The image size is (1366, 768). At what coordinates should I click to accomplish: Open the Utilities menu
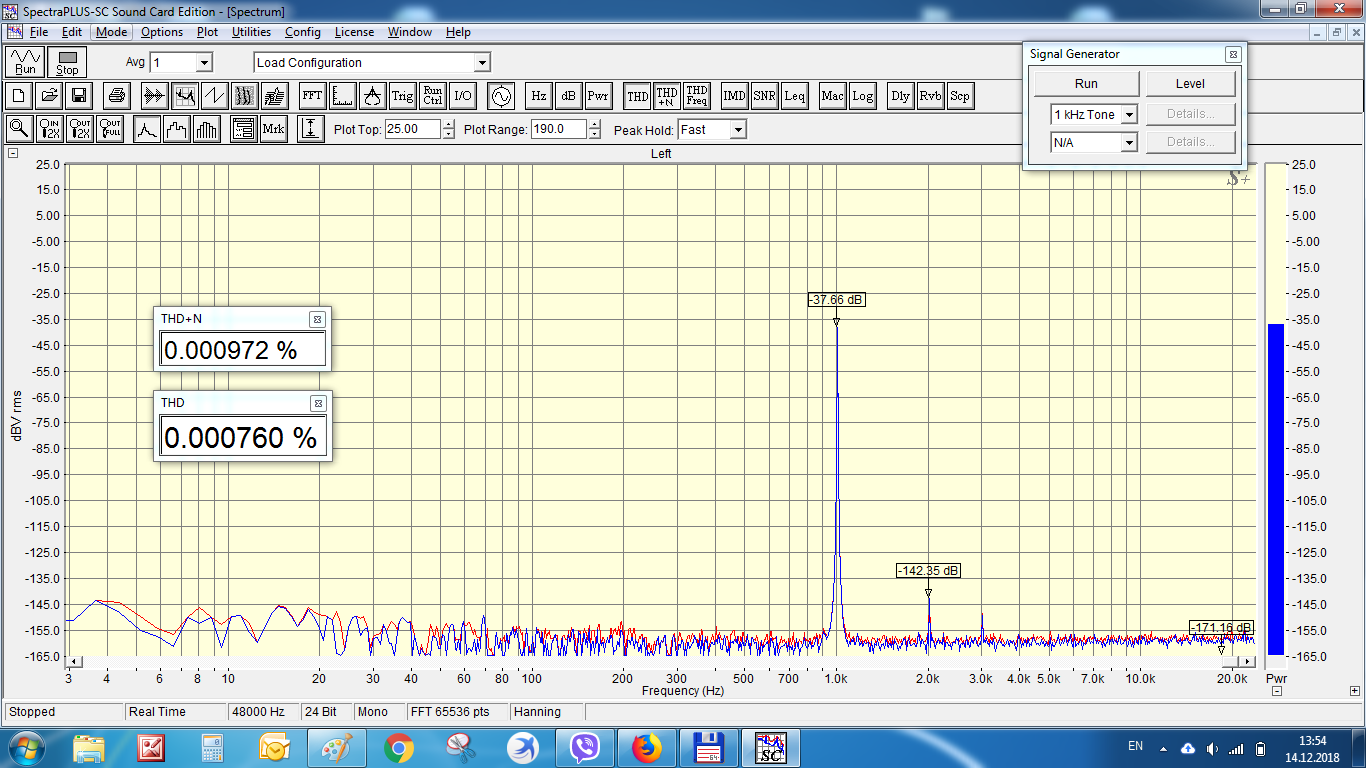click(251, 32)
